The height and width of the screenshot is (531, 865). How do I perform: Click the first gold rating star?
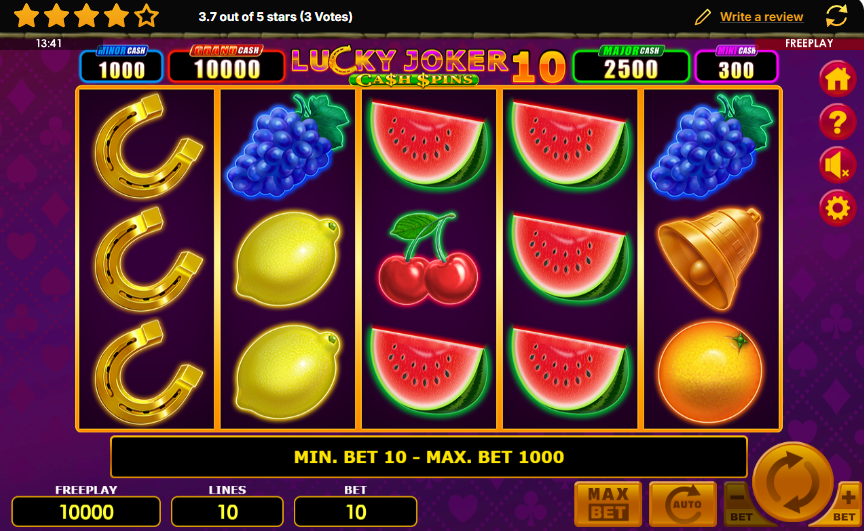(x=26, y=16)
